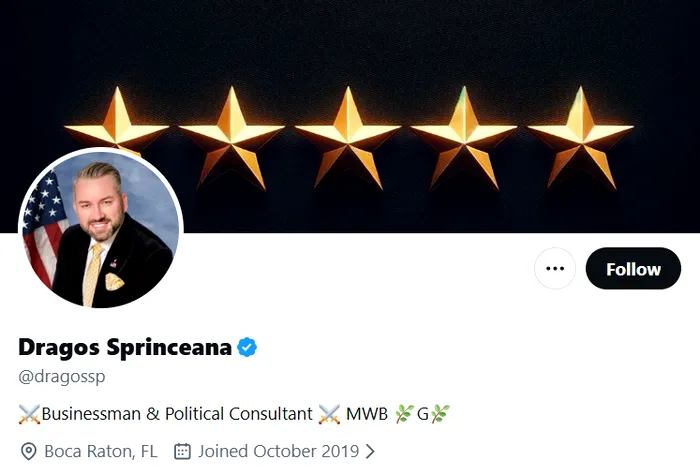700x475 pixels.
Task: Open the three-dot more options menu
Action: tap(555, 268)
